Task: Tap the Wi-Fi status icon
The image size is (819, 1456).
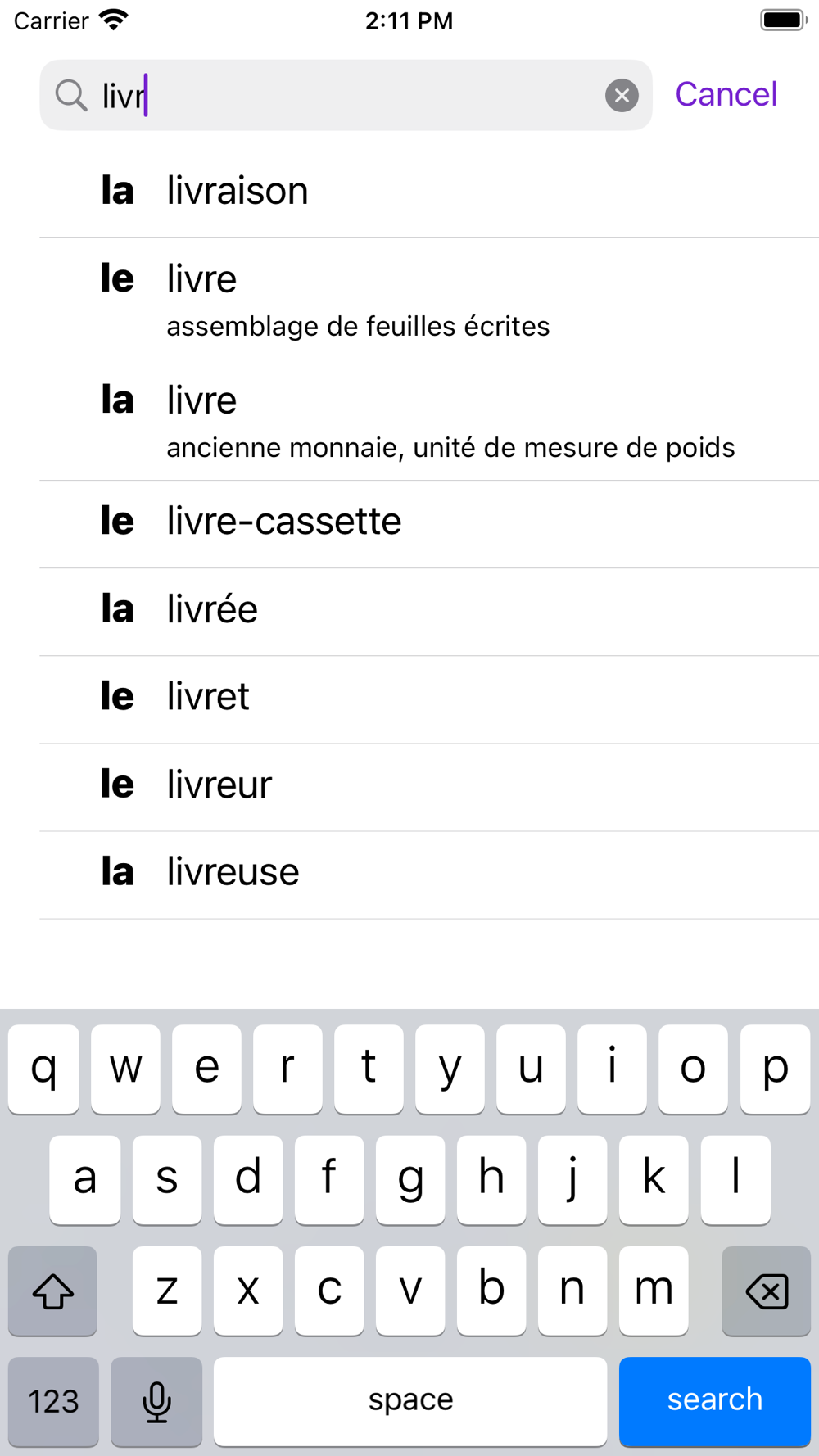Action: [113, 20]
